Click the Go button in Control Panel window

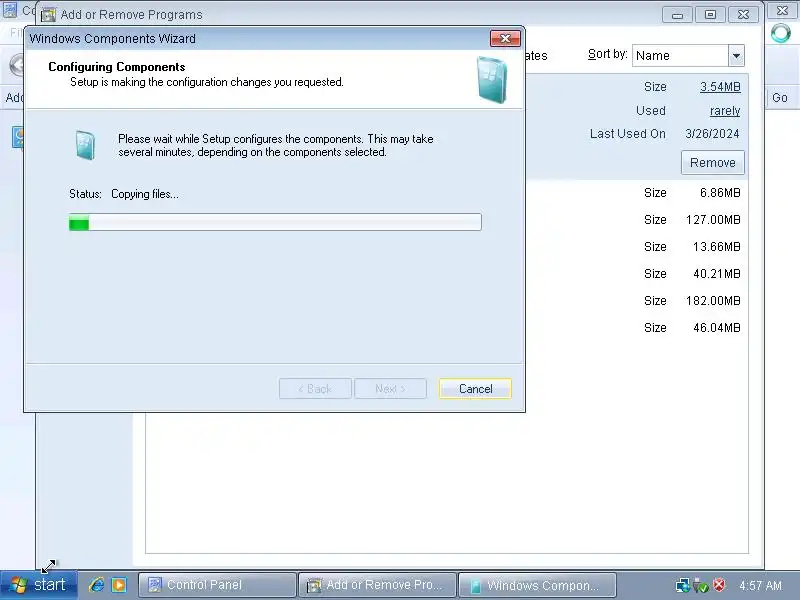[780, 97]
